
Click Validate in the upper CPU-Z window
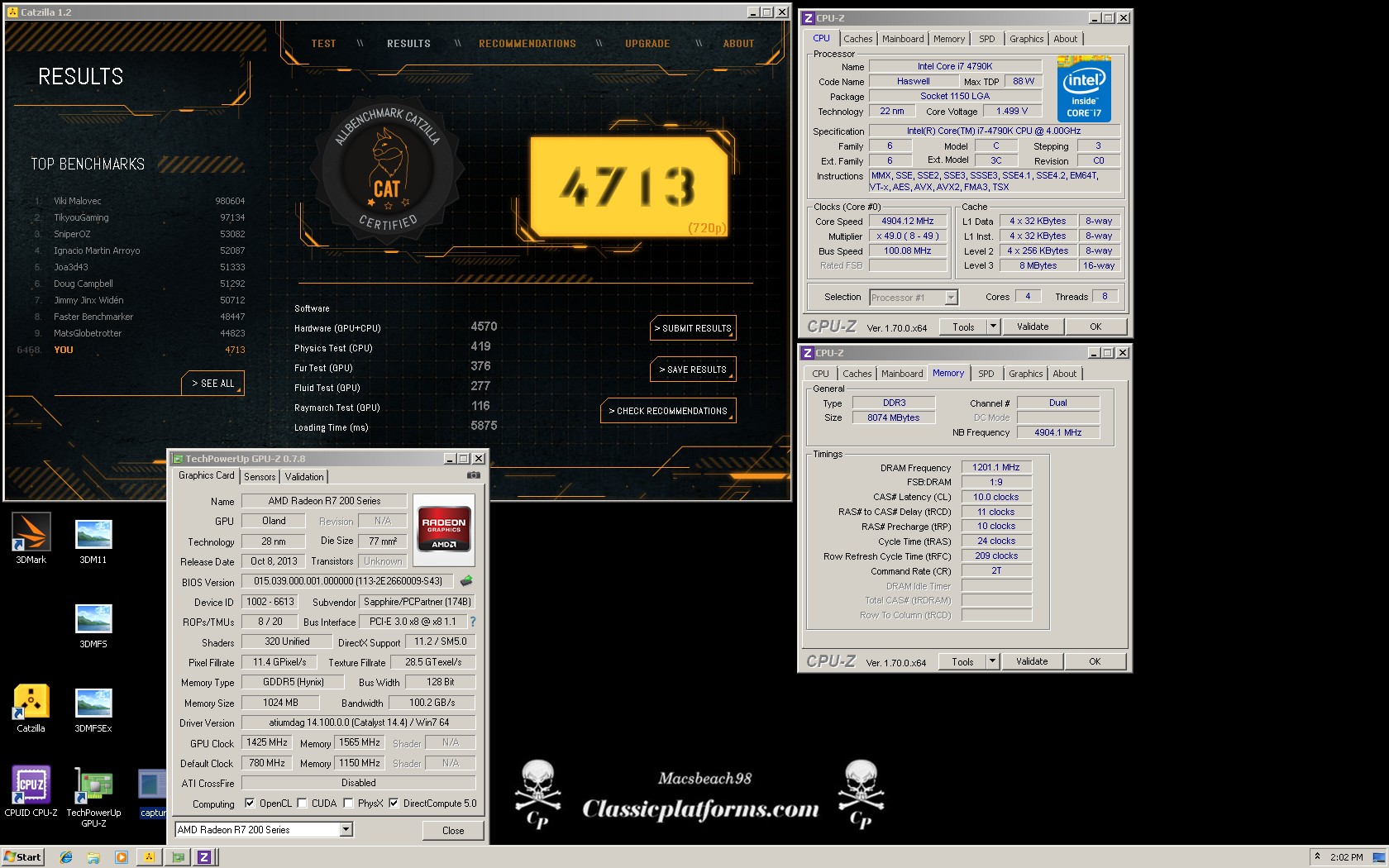click(1033, 327)
